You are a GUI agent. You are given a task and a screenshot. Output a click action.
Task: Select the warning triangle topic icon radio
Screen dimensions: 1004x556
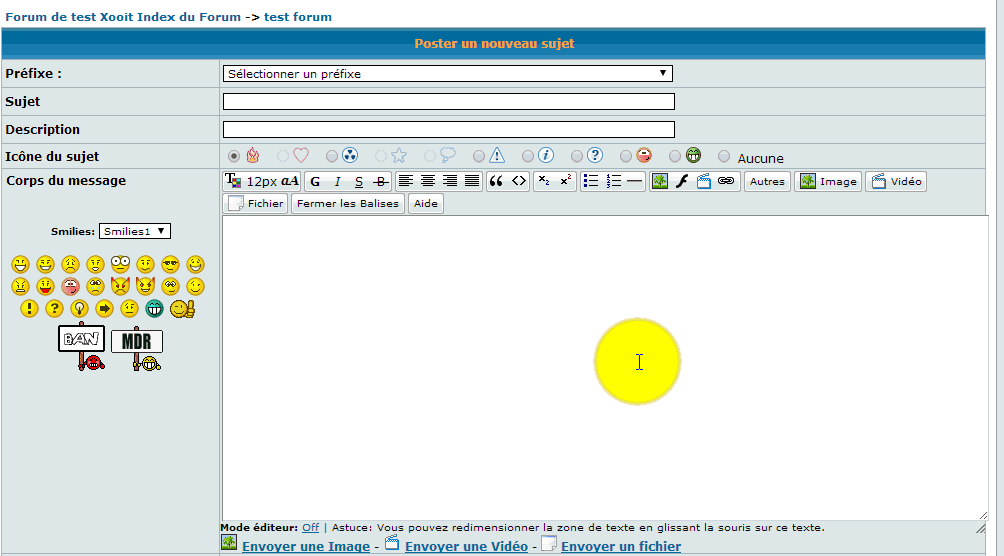479,156
